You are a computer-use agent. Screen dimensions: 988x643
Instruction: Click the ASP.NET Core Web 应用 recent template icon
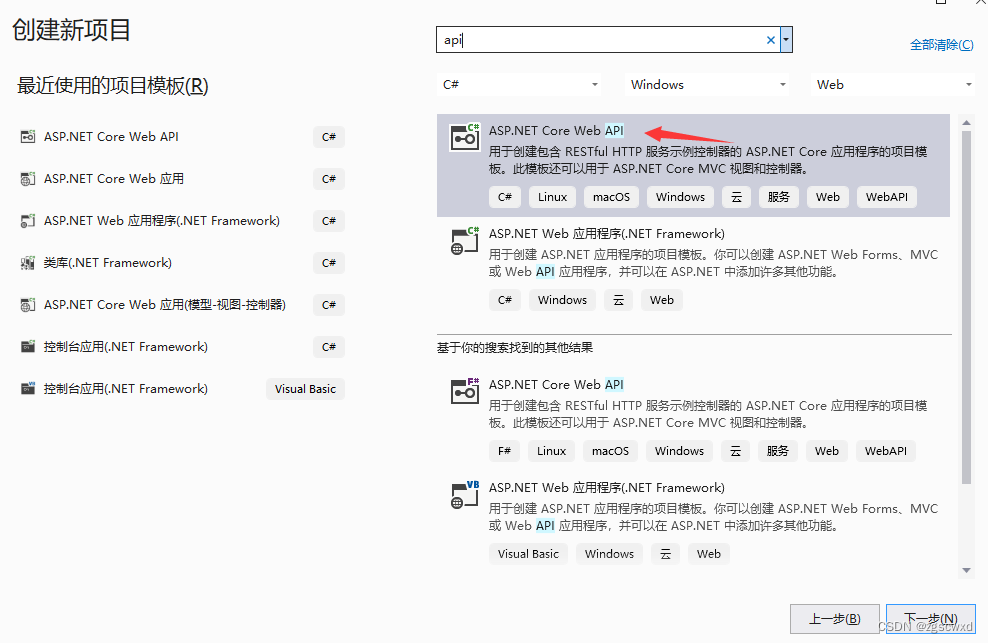[x=28, y=179]
